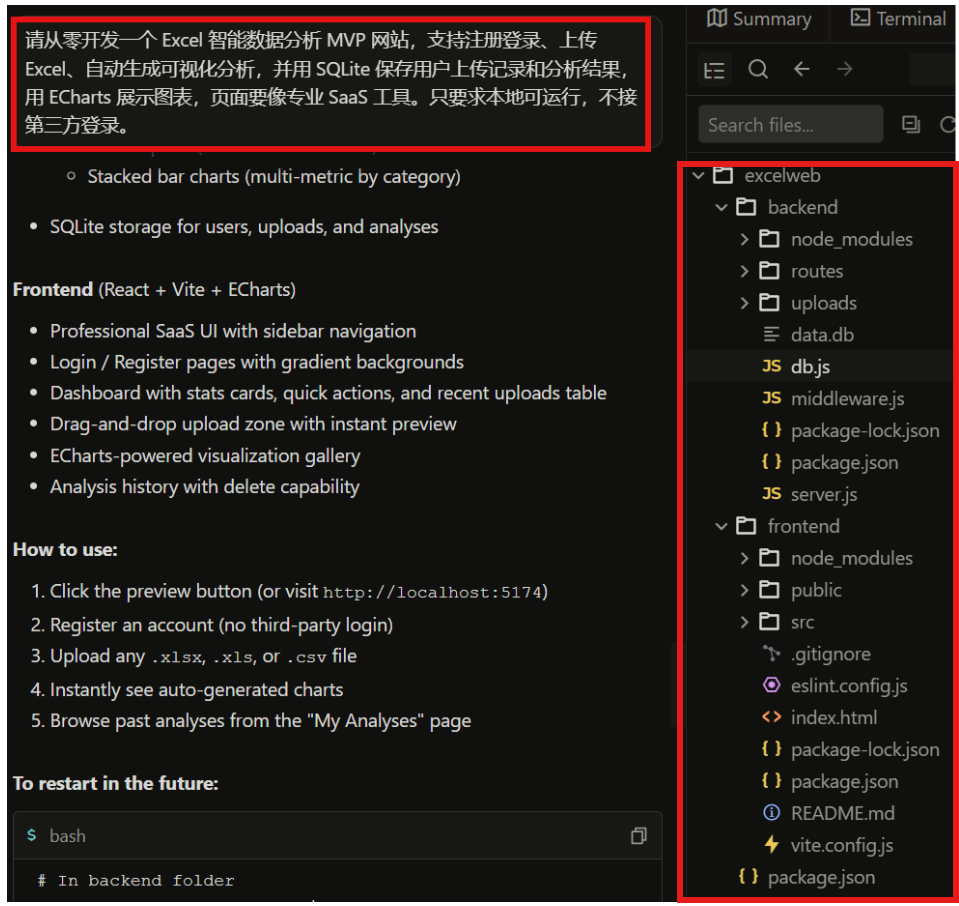Click the git icon beside .gitignore
Image resolution: width=959 pixels, height=906 pixels.
[771, 653]
